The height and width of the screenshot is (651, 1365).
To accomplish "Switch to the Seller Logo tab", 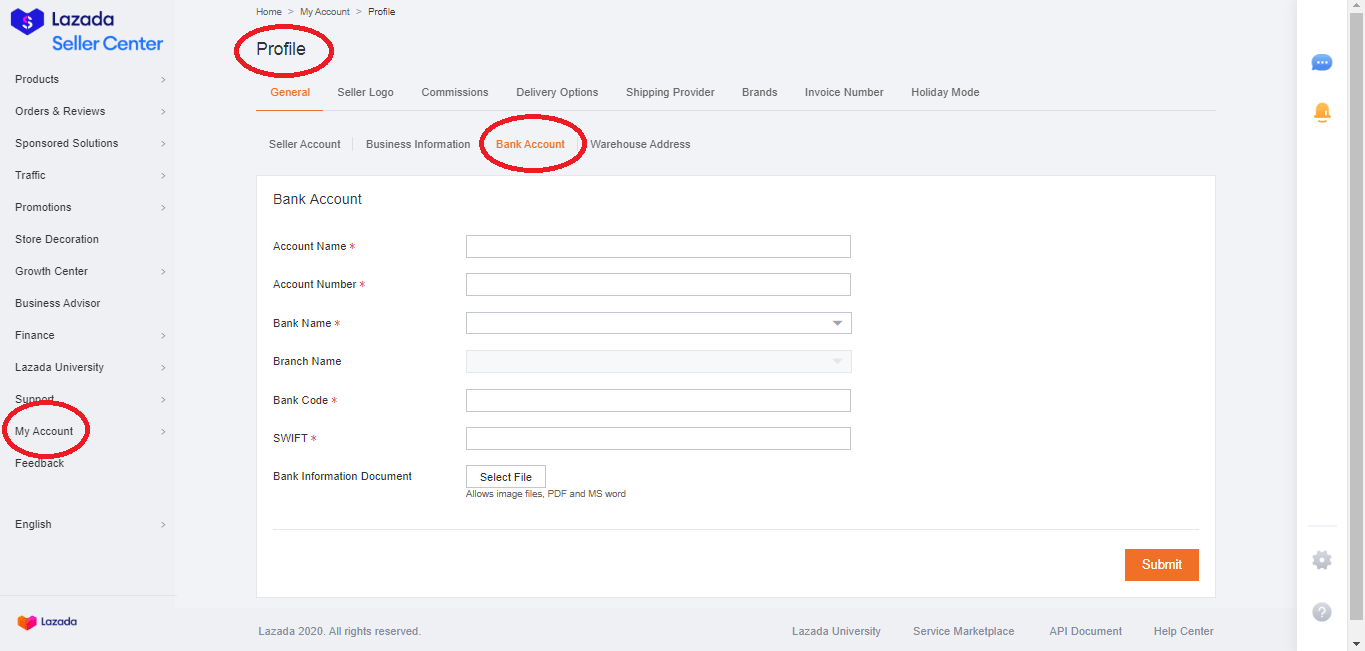I will point(365,92).
